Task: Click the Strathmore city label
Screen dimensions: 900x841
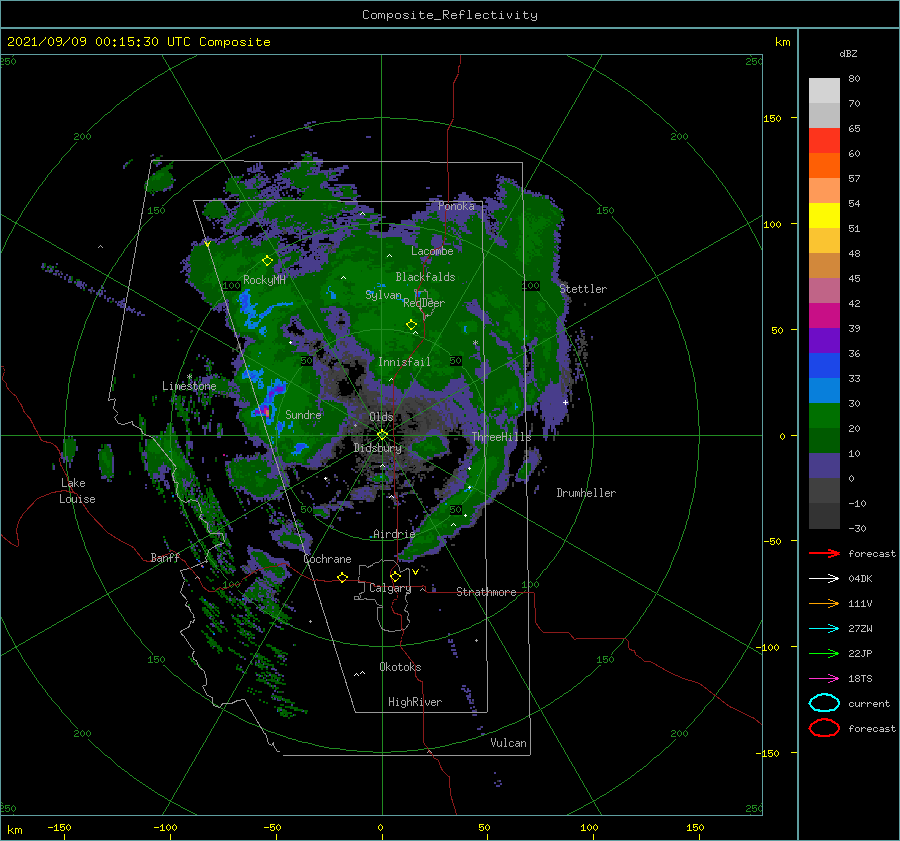Action: (486, 592)
